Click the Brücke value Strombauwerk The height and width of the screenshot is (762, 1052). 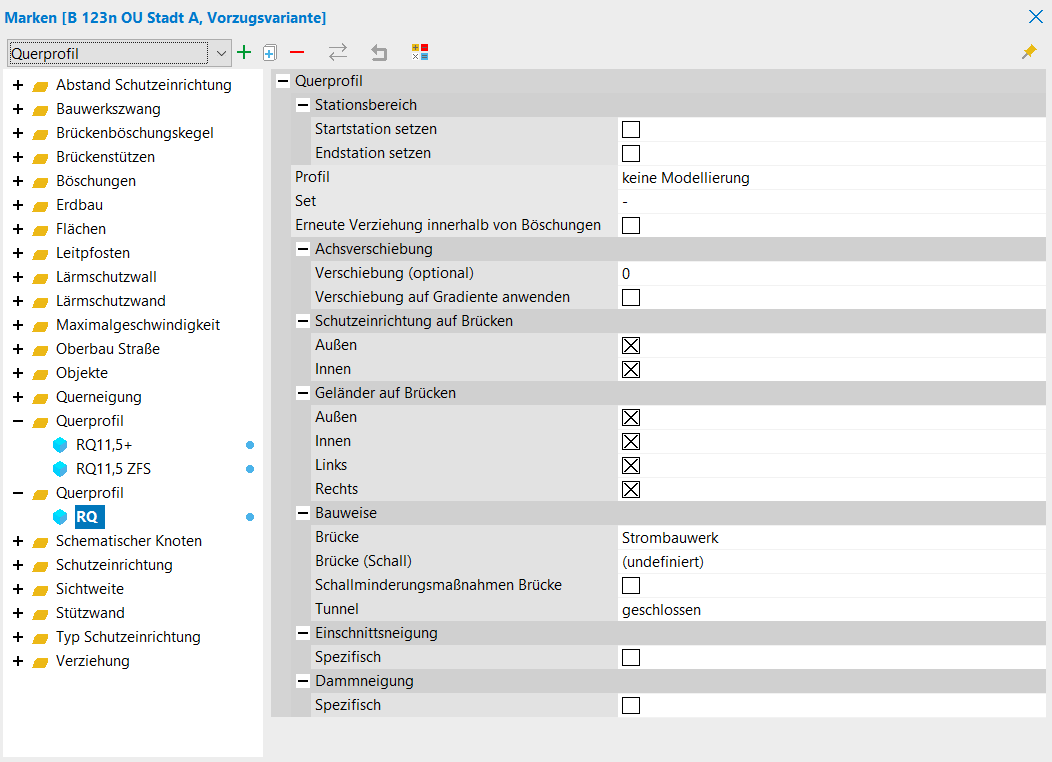[x=670, y=538]
